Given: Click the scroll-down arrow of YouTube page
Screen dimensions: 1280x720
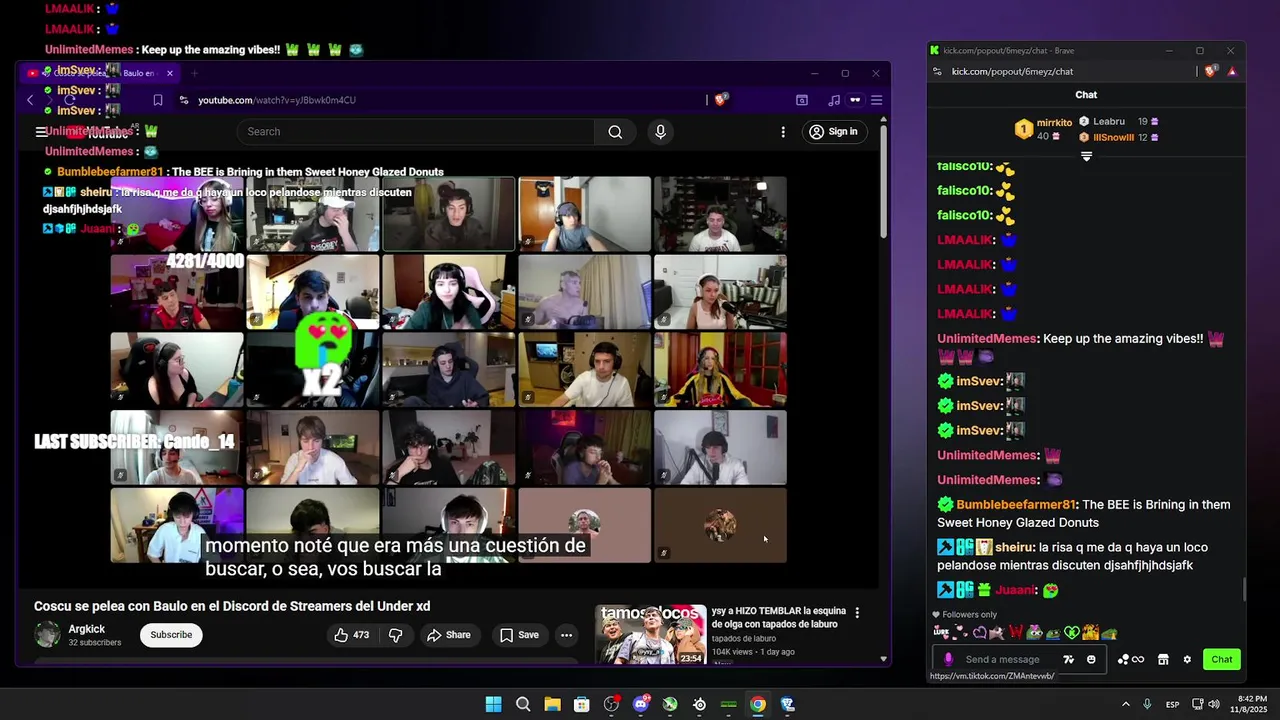Looking at the screenshot, I should point(883,659).
